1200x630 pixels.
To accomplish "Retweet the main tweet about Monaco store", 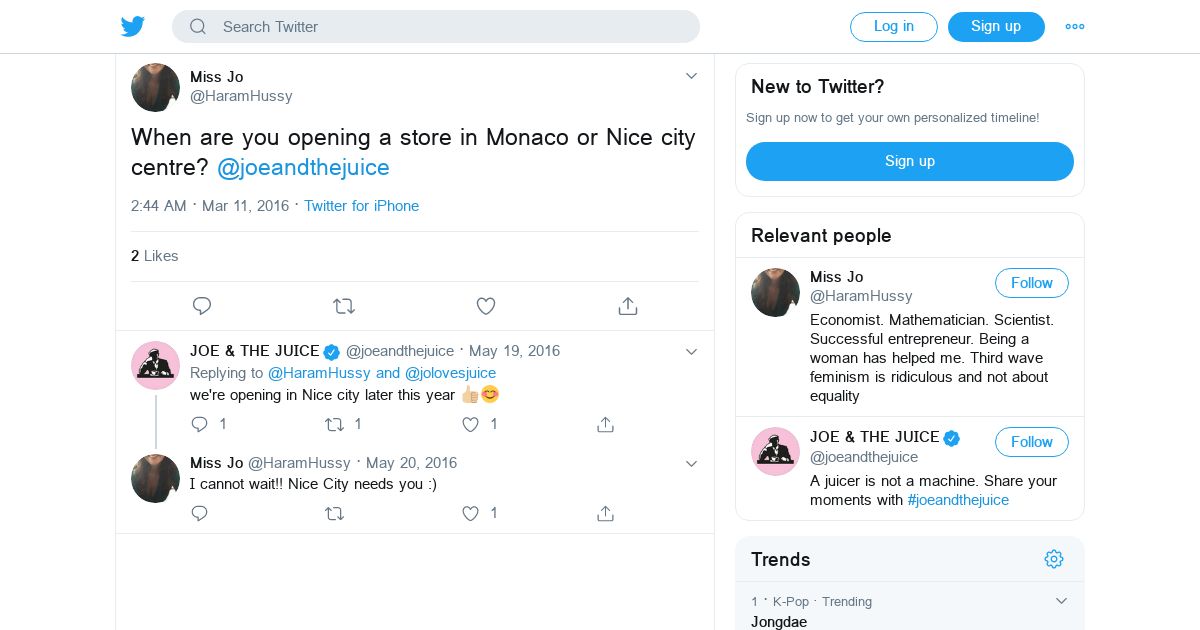I will pyautogui.click(x=344, y=306).
